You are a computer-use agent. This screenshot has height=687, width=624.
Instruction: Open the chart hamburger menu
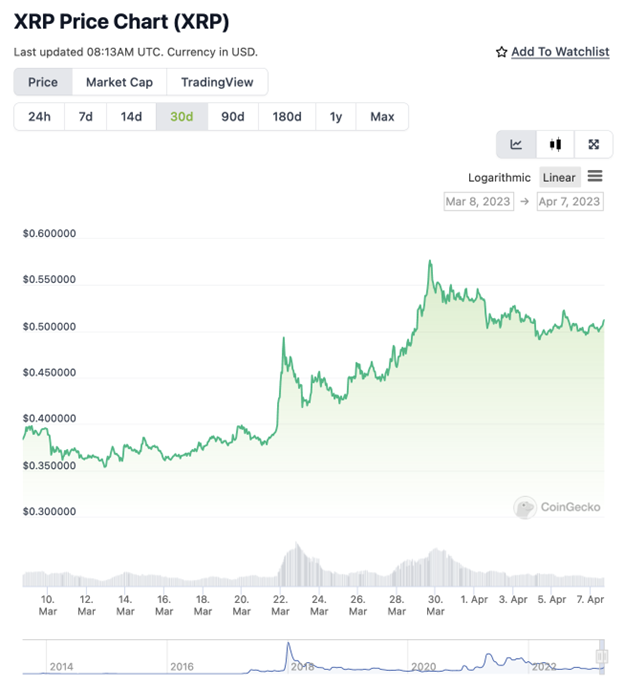tap(595, 177)
